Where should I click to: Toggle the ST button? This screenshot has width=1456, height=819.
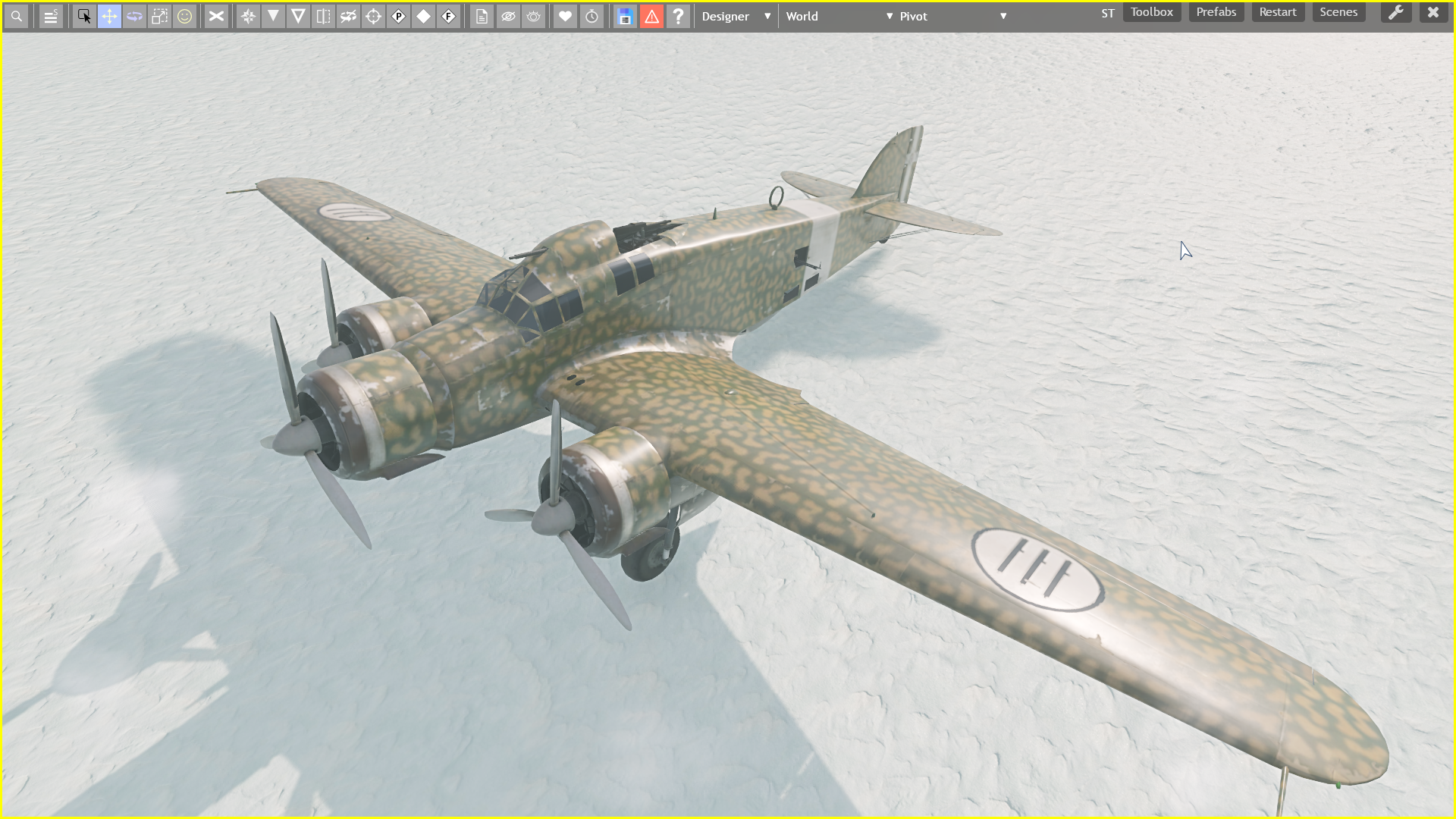[1108, 13]
